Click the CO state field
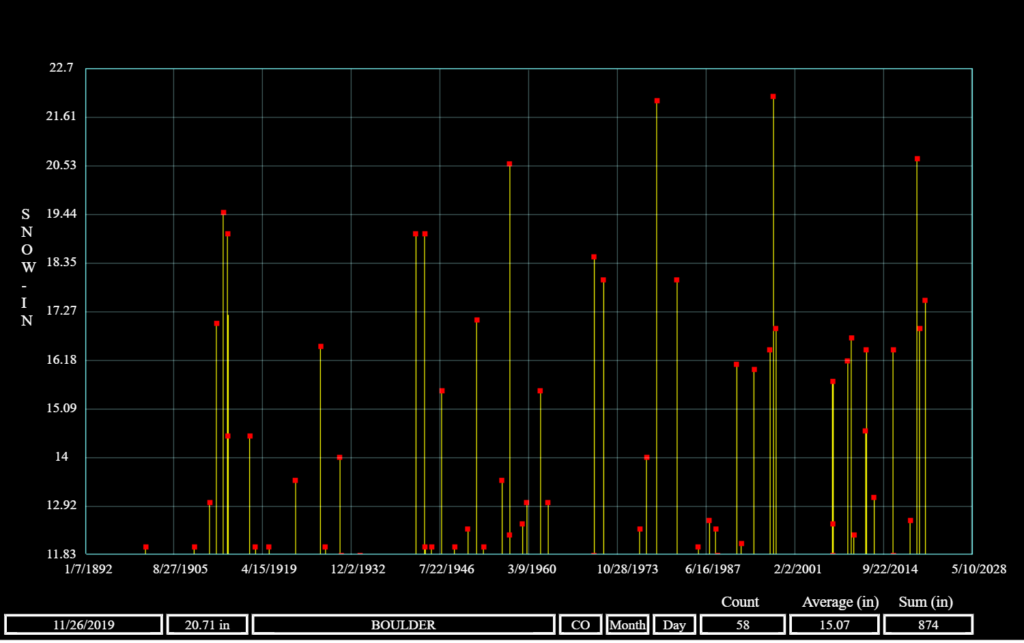 (581, 625)
